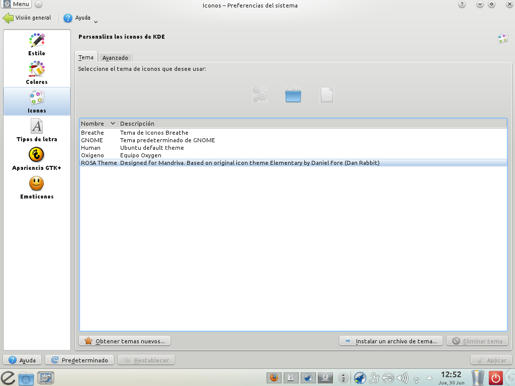Sort list by Descripción column header
The image size is (515, 386).
(x=137, y=123)
